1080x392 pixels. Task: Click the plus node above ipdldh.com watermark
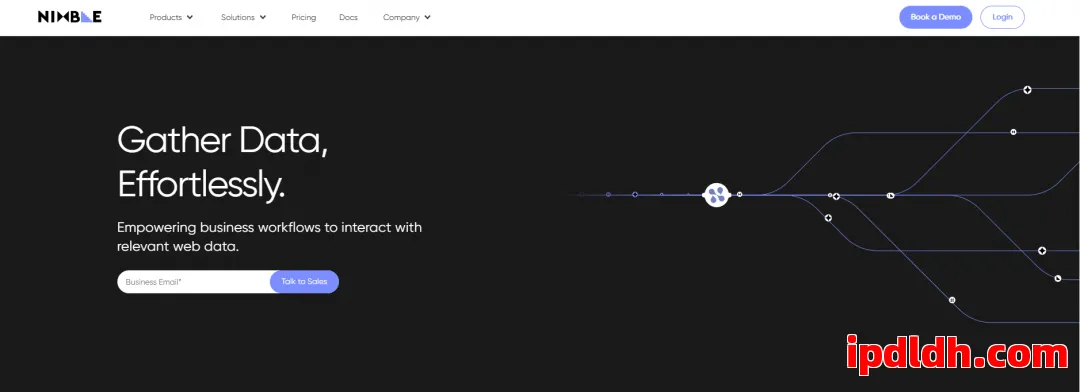pos(1042,251)
